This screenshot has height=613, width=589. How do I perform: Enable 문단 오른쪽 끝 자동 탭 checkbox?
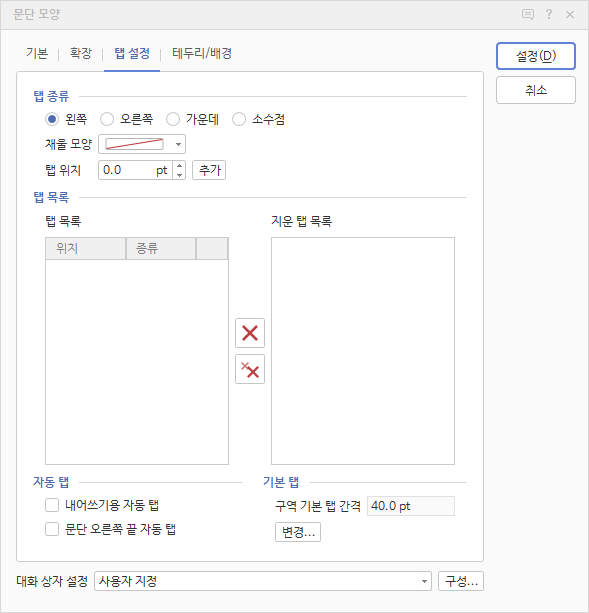[52, 529]
